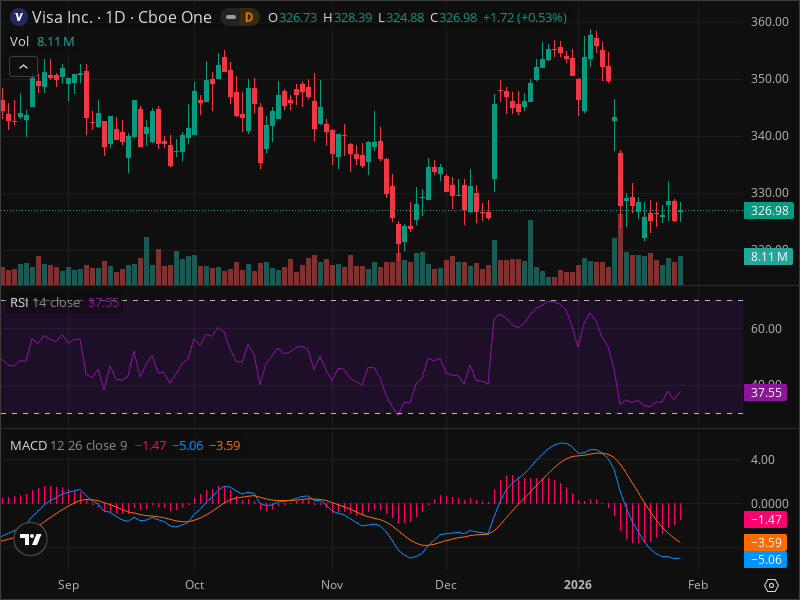Click signal line value −3.59 in legend
The height and width of the screenshot is (600, 800).
(225, 445)
